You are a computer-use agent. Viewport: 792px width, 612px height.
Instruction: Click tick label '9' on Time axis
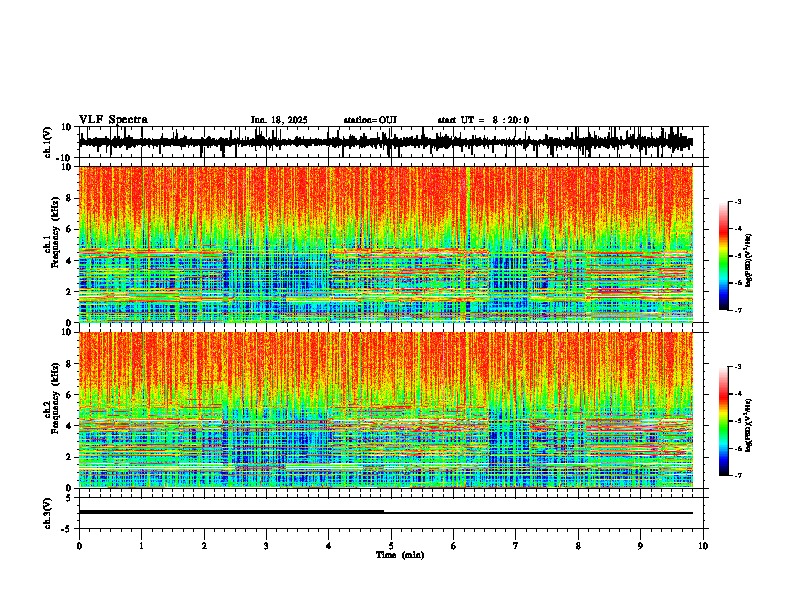point(640,546)
